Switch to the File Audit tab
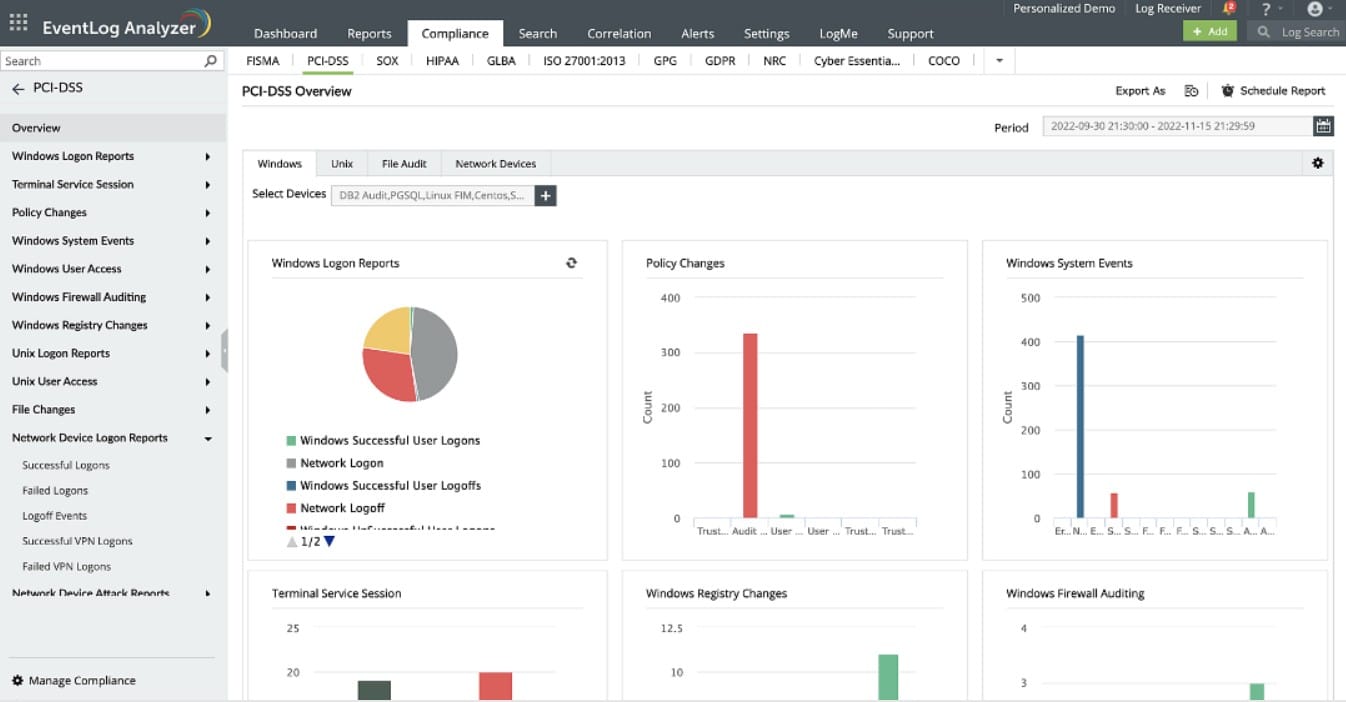Image resolution: width=1346 pixels, height=702 pixels. [x=404, y=164]
